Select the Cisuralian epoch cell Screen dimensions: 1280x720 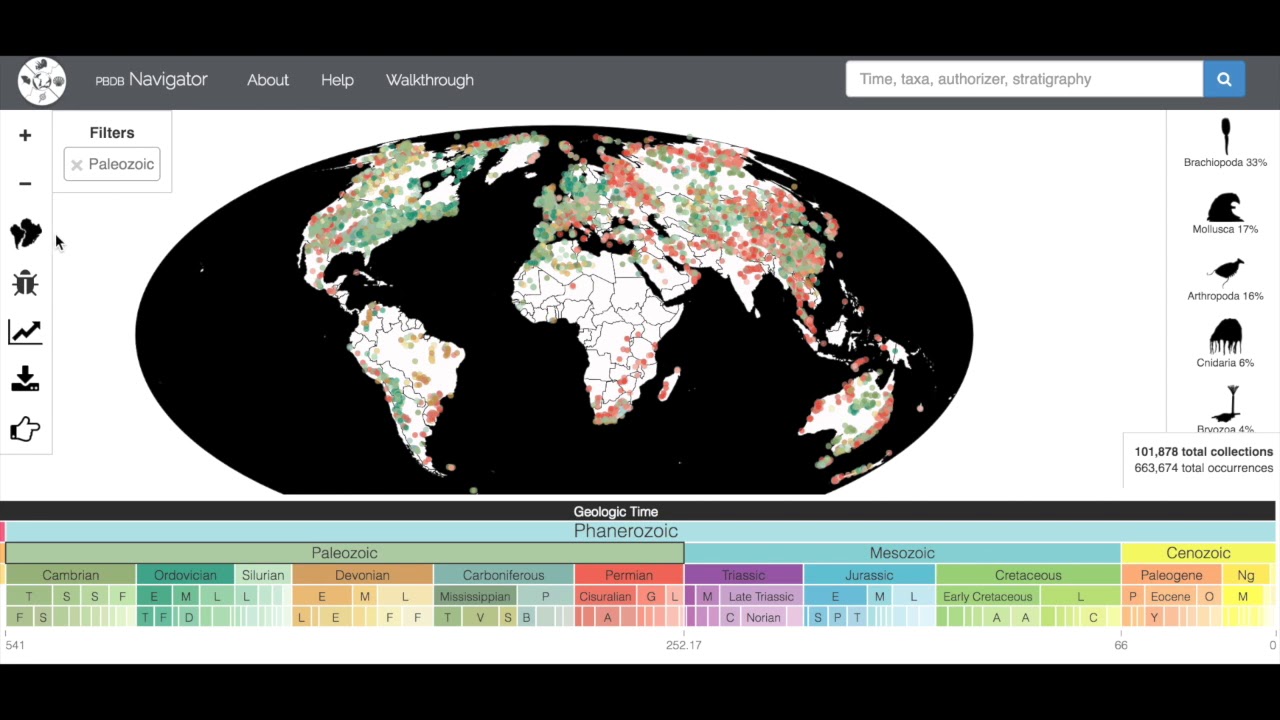(x=605, y=597)
